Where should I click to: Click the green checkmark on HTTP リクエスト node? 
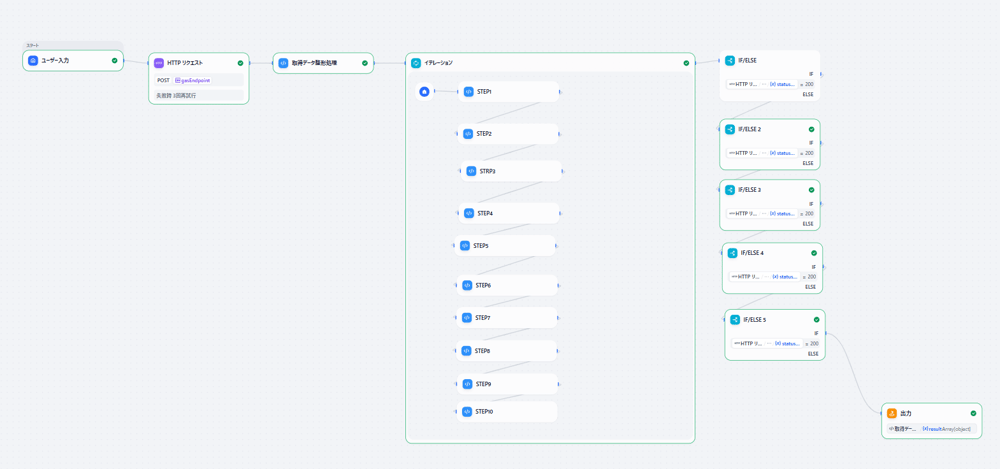[240, 63]
